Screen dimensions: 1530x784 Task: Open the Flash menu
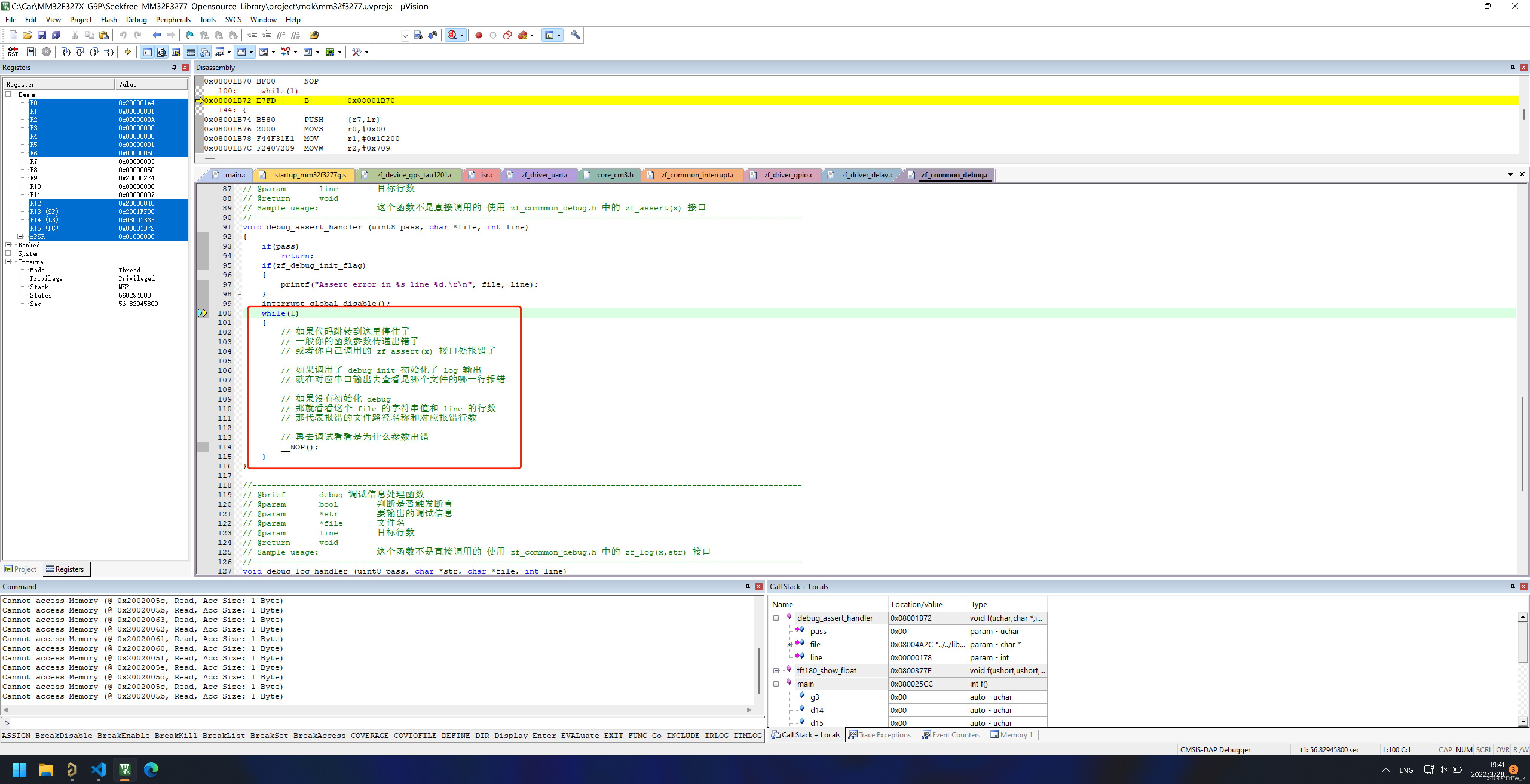pos(109,20)
